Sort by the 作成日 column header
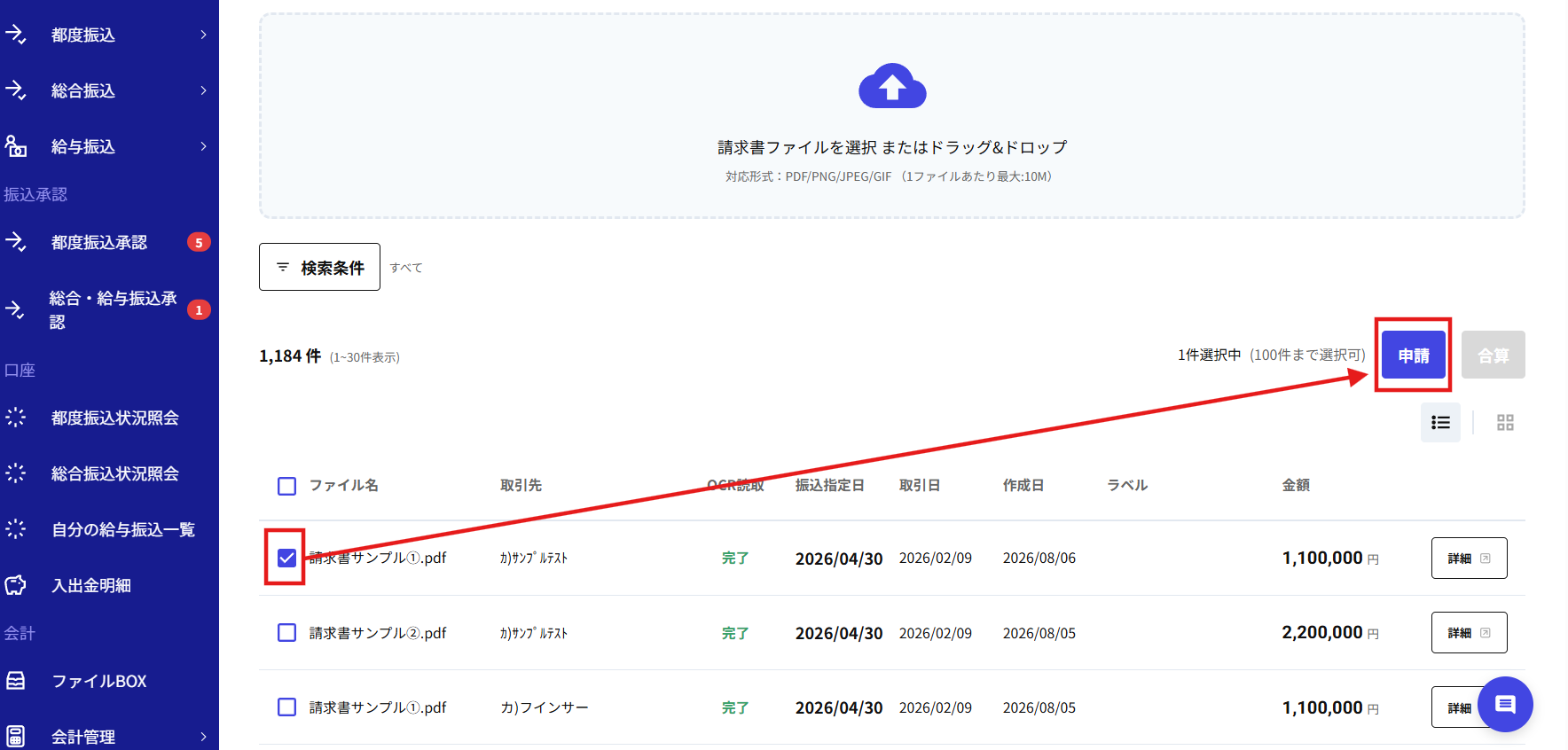1568x750 pixels. [x=1023, y=485]
